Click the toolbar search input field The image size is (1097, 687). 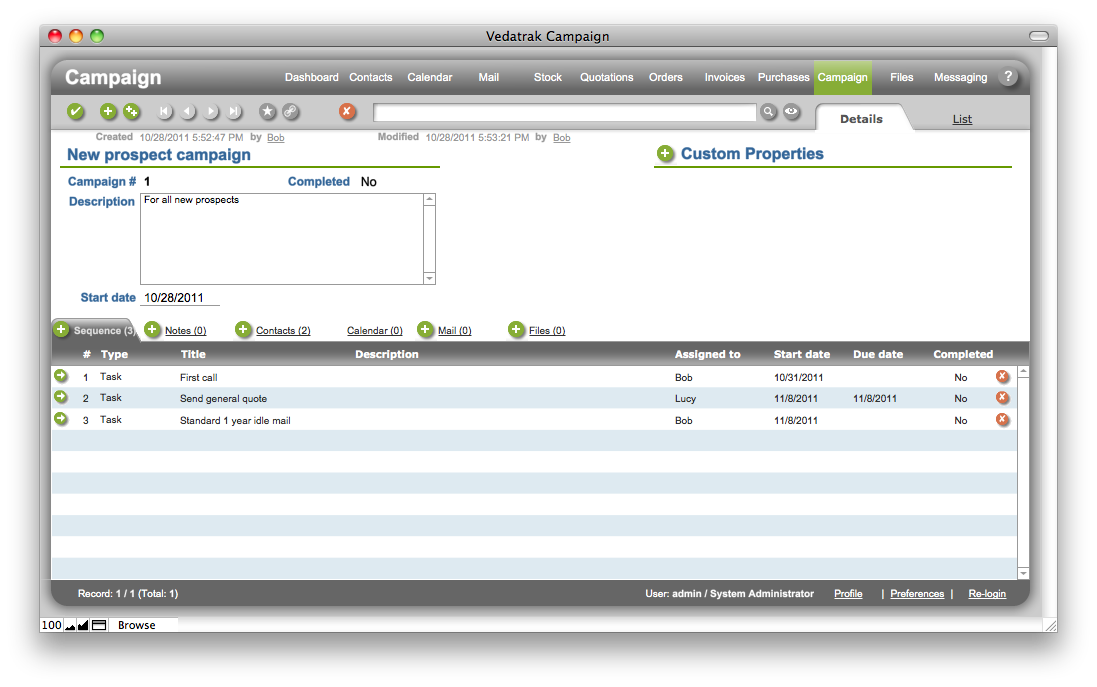[565, 112]
